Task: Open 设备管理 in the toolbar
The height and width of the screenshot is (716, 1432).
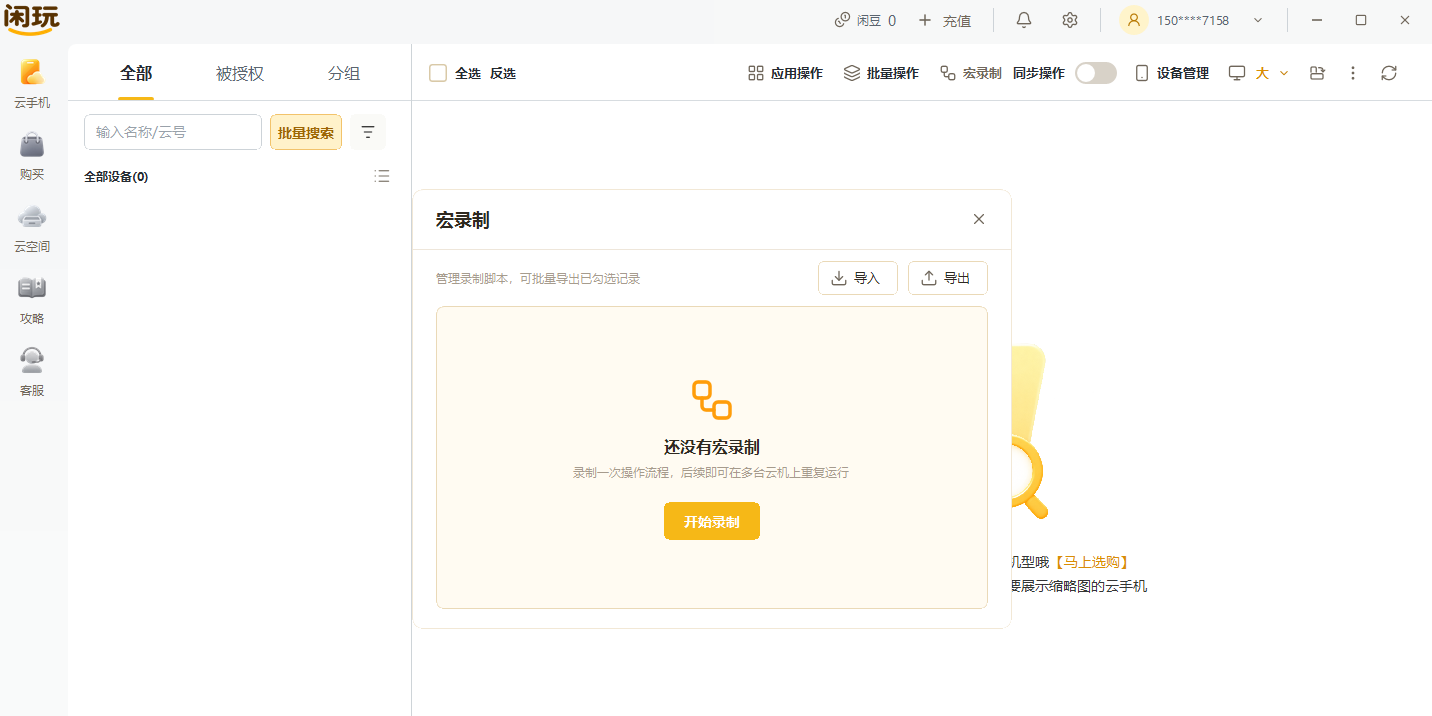Action: coord(1172,73)
